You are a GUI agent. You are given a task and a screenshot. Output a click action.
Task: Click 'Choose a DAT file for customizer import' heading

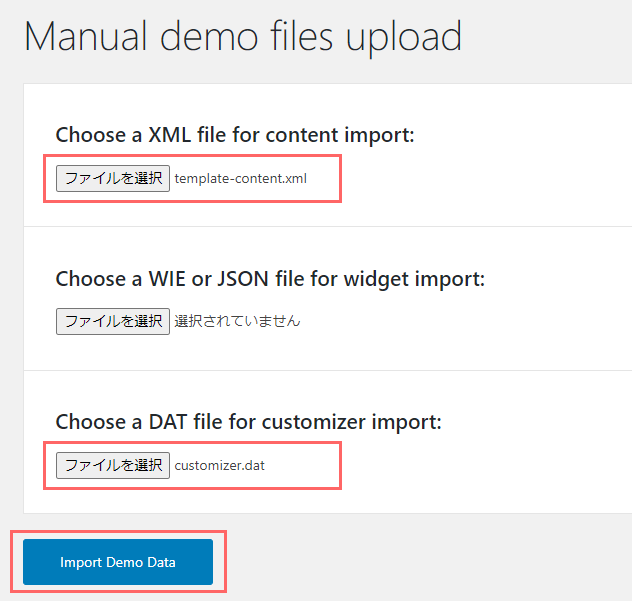tap(249, 422)
